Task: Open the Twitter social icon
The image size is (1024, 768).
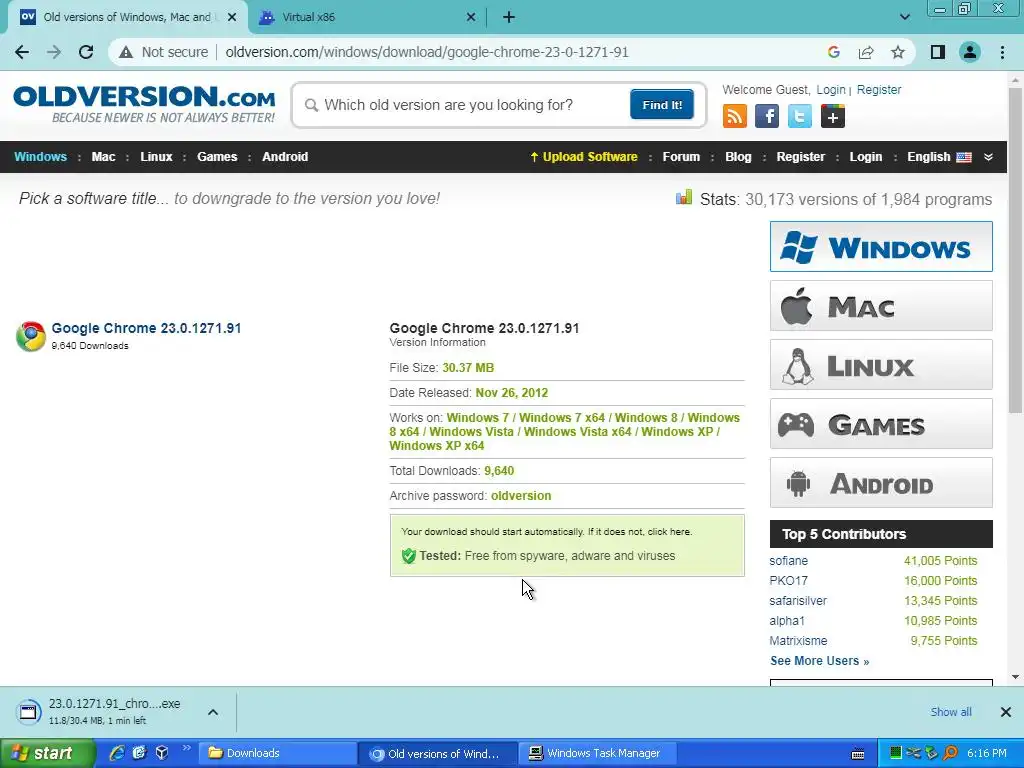Action: (799, 116)
